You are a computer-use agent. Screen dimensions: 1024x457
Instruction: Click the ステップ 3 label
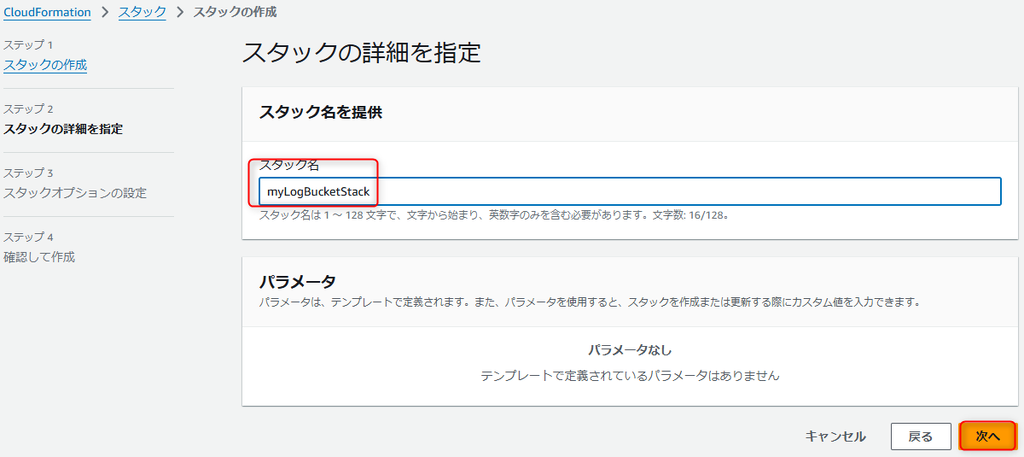[27, 173]
